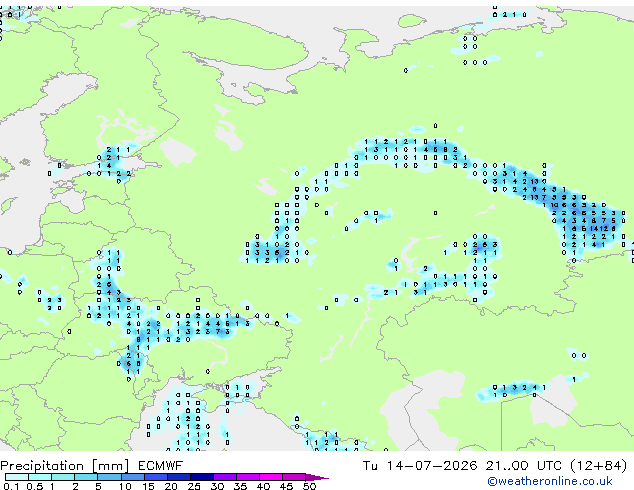Click the '(12+84)' forecast offset text
This screenshot has width=634, height=490.
(599, 466)
